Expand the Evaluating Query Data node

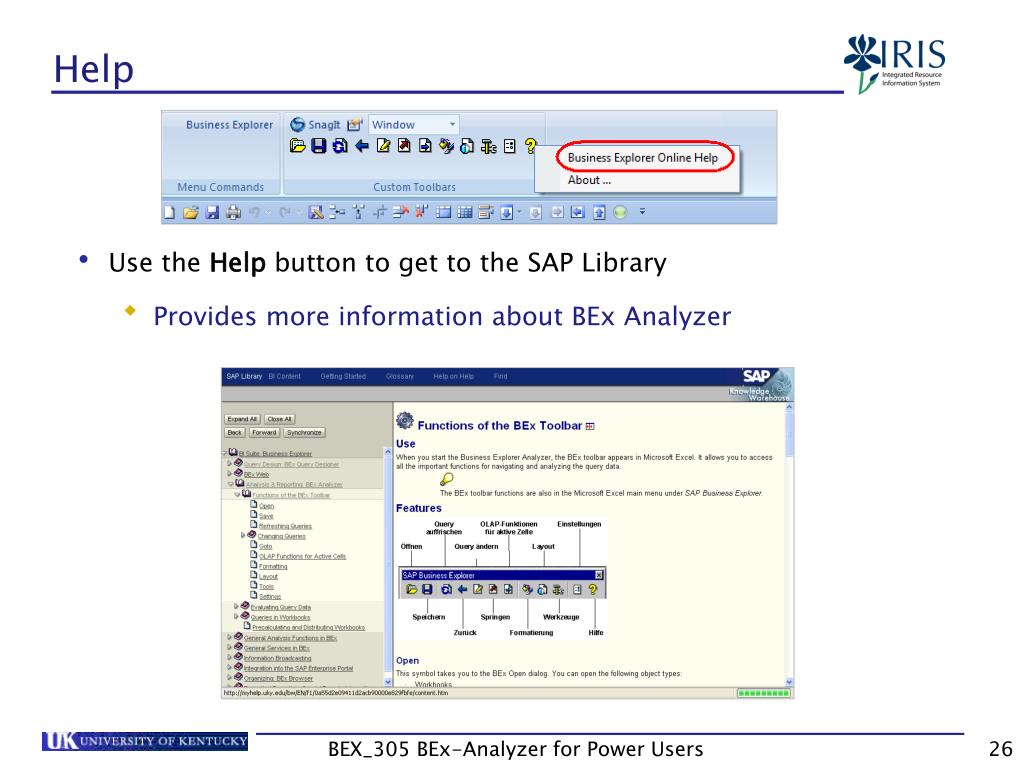tap(236, 606)
